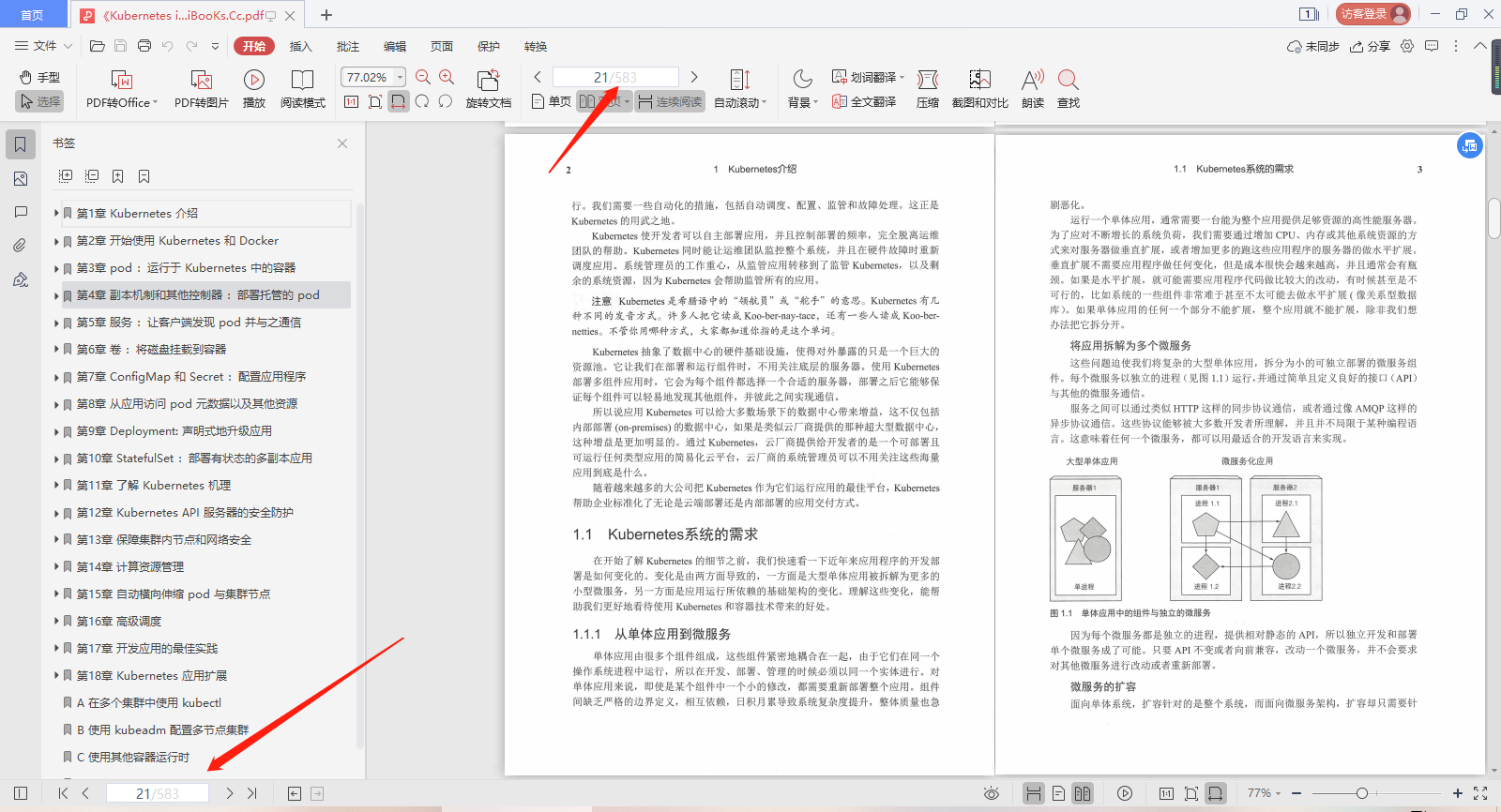Switch to the 开始 ribbon tab
The image size is (1501, 812).
254,46
